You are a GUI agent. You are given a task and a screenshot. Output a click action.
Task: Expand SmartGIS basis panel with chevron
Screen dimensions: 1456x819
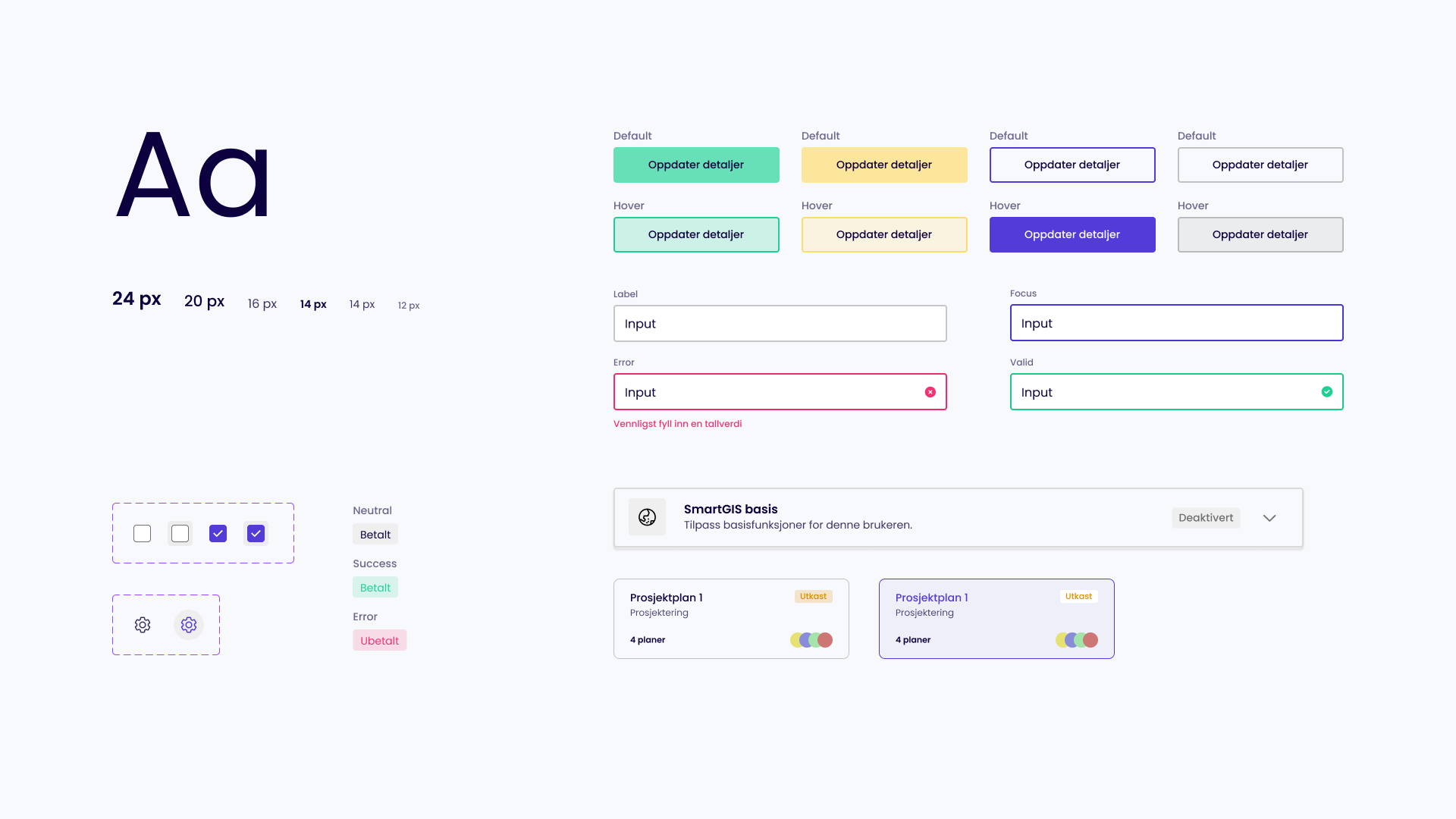point(1269,518)
